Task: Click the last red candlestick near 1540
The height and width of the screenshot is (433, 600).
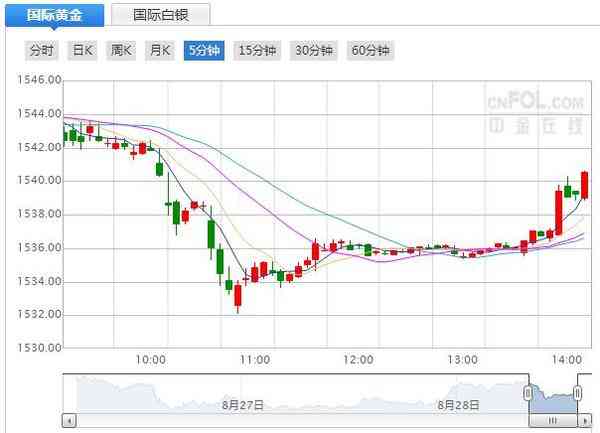Action: (585, 184)
